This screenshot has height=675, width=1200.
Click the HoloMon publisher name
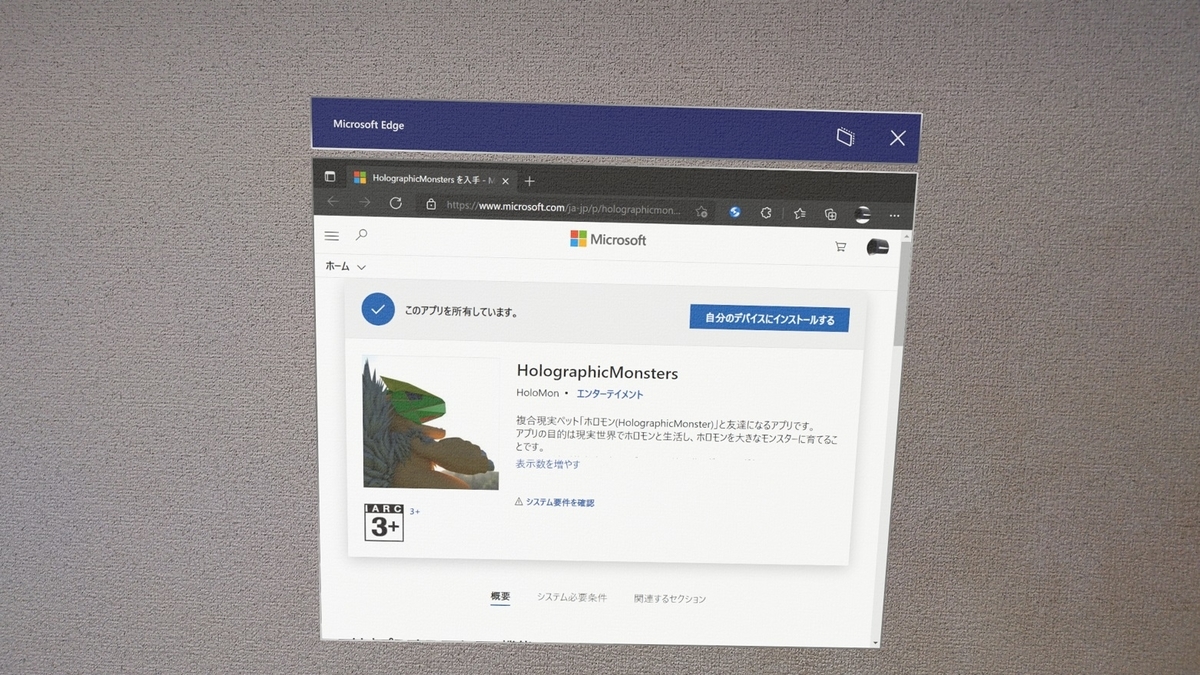[x=537, y=393]
